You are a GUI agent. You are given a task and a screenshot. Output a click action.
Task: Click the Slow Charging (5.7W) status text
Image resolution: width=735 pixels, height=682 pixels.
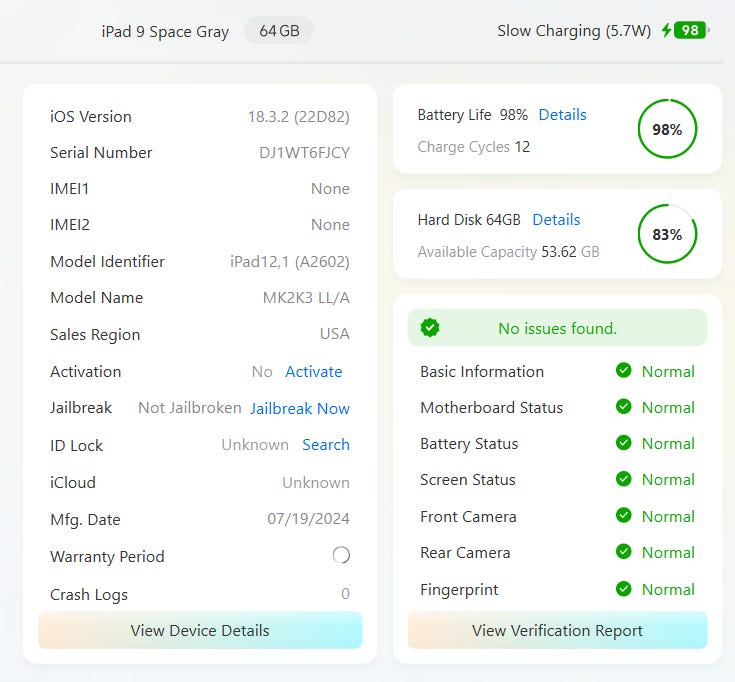pos(574,31)
